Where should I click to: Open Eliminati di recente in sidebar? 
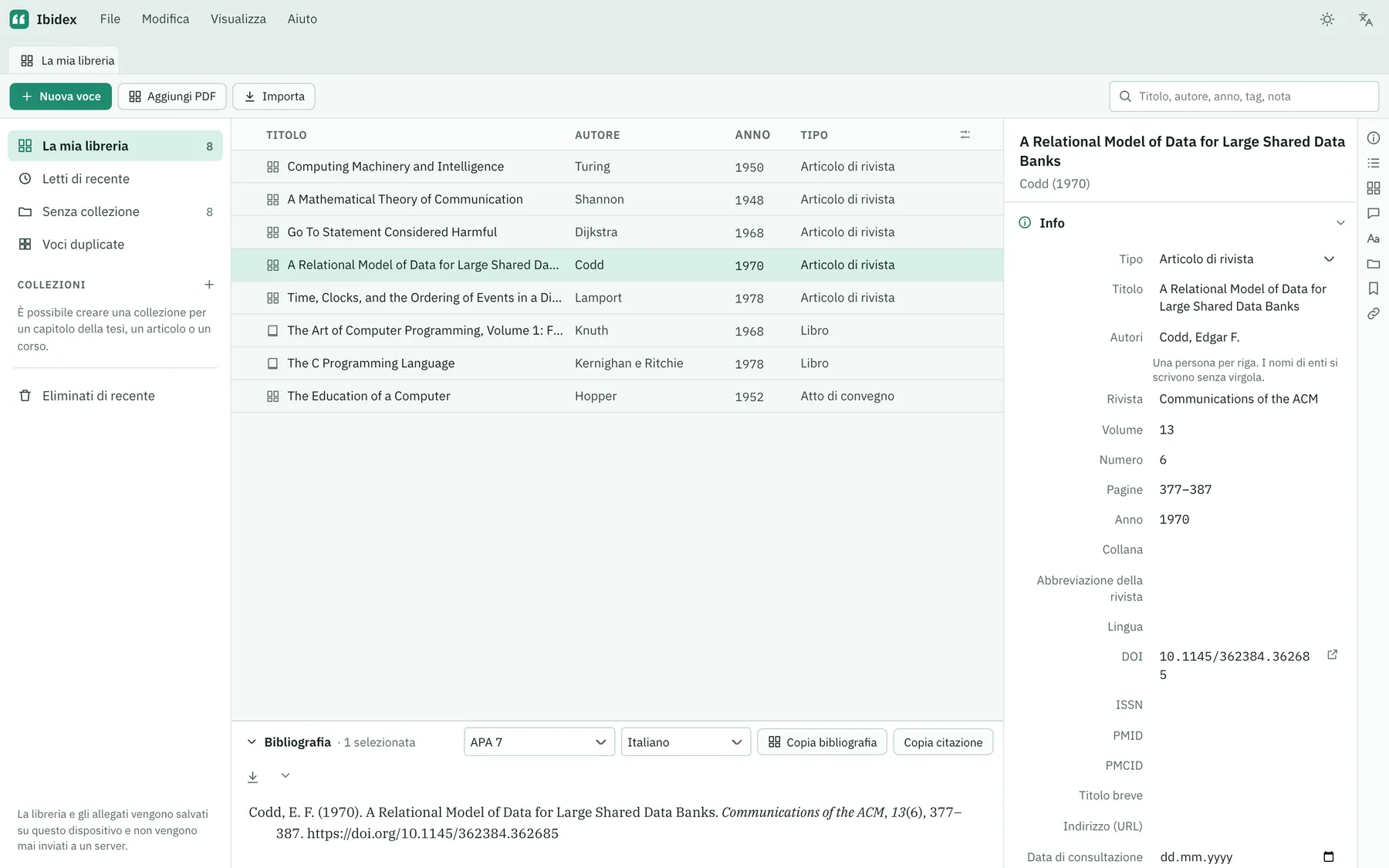point(115,396)
